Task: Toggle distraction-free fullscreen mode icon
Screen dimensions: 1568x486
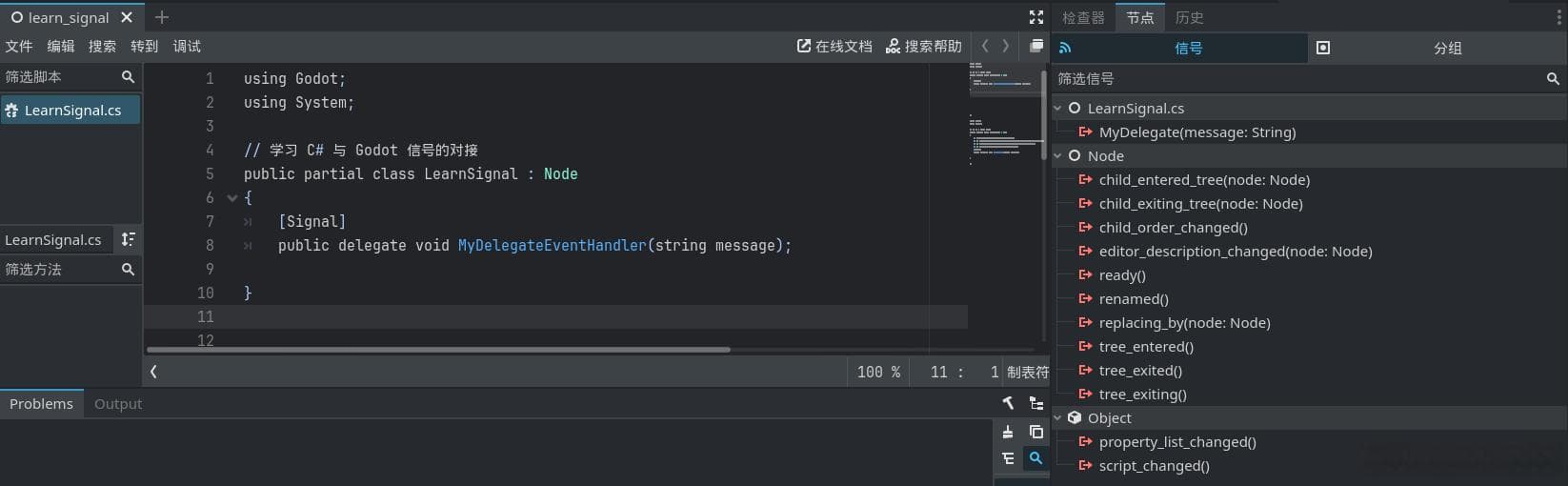Action: click(1036, 17)
